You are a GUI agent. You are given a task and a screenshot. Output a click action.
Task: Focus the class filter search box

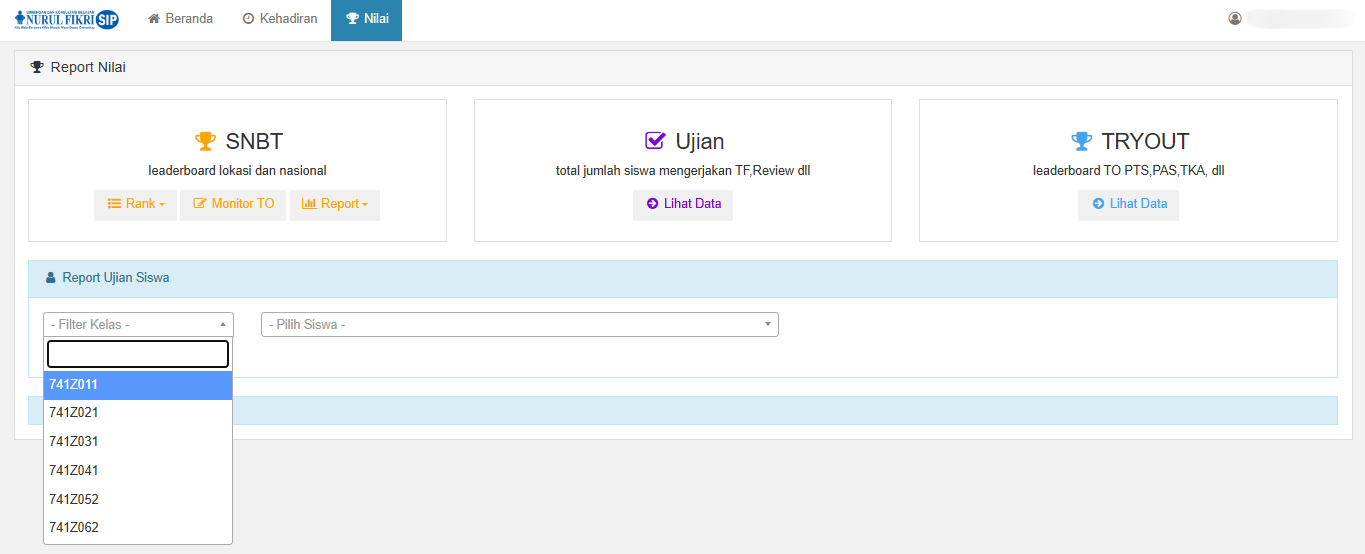click(138, 354)
